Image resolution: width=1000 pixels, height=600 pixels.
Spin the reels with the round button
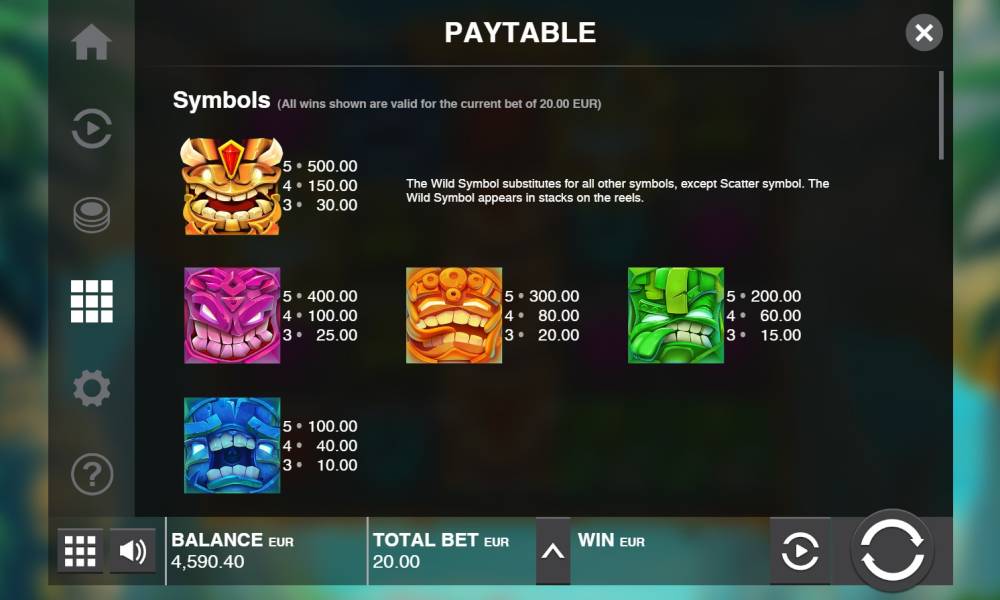point(892,550)
